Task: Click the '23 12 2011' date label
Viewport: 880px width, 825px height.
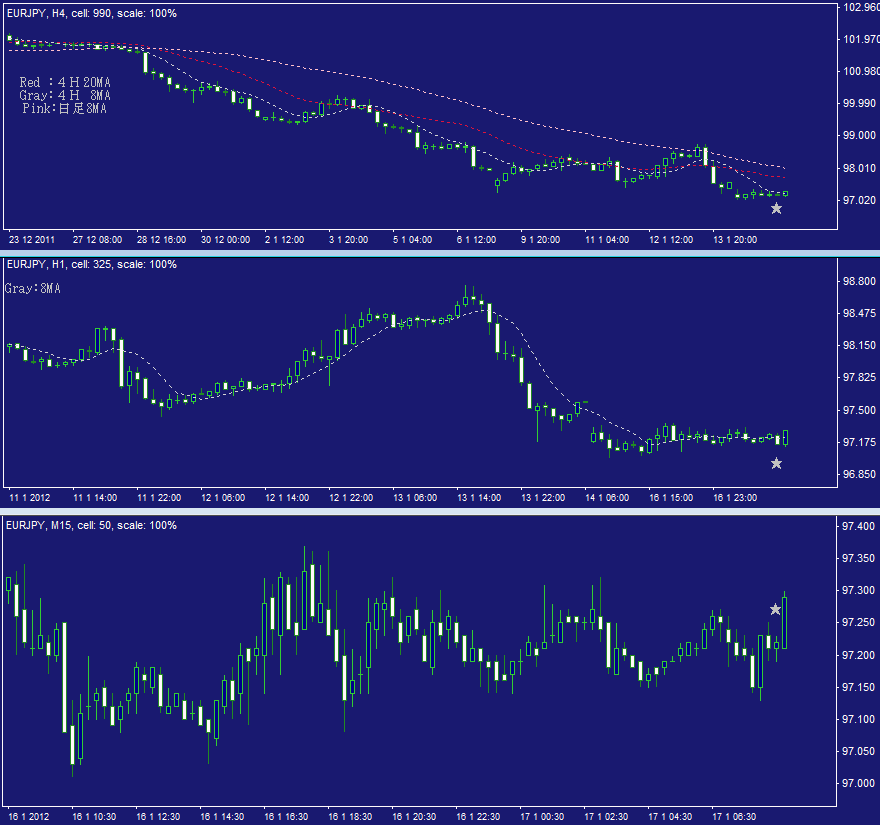Action: tap(32, 240)
